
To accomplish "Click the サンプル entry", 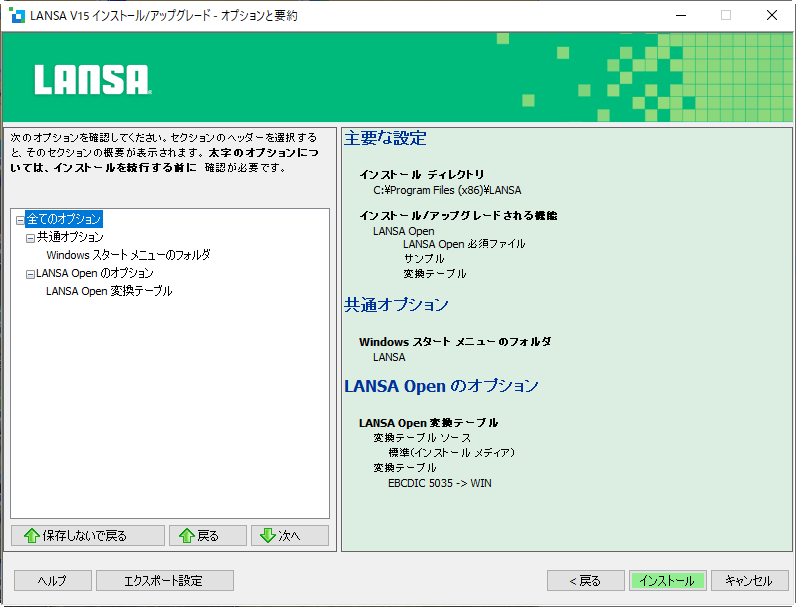I will (424, 259).
